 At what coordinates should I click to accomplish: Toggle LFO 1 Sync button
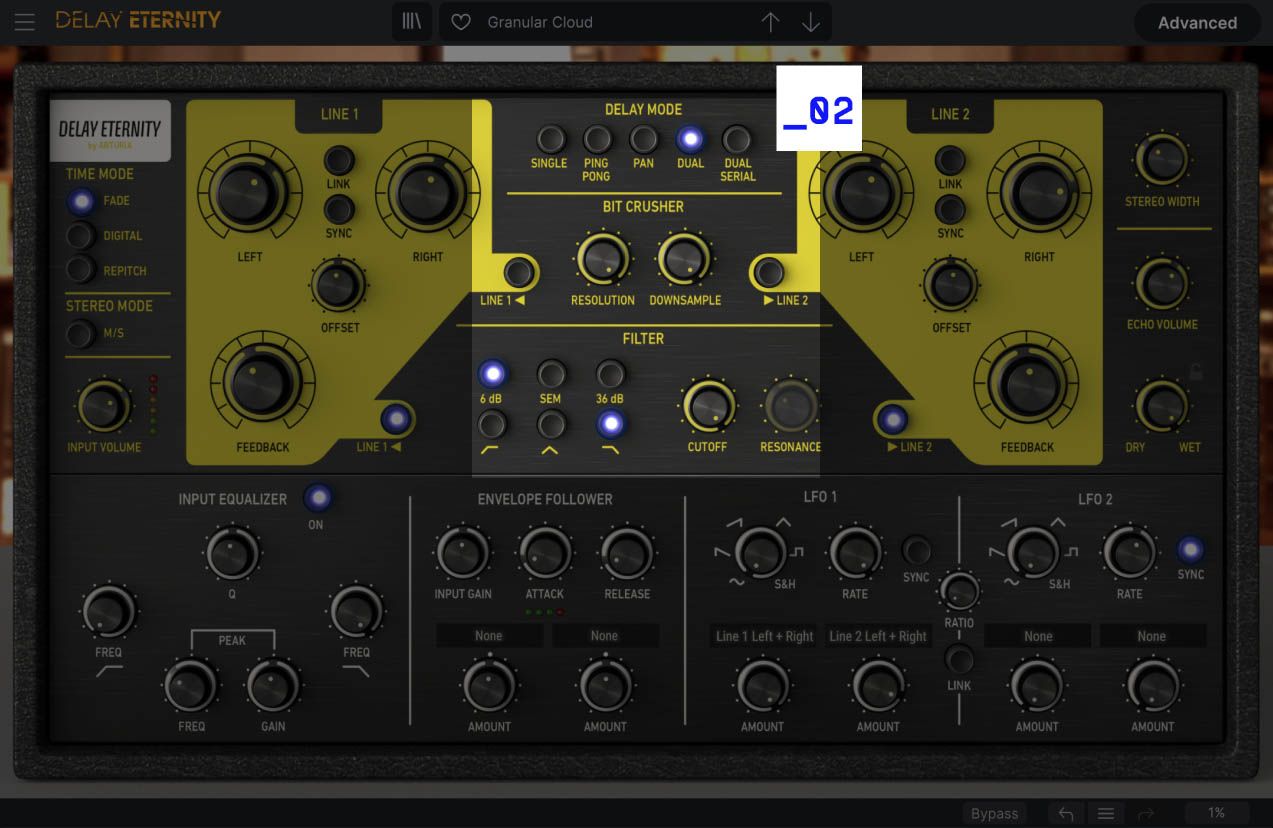916,550
